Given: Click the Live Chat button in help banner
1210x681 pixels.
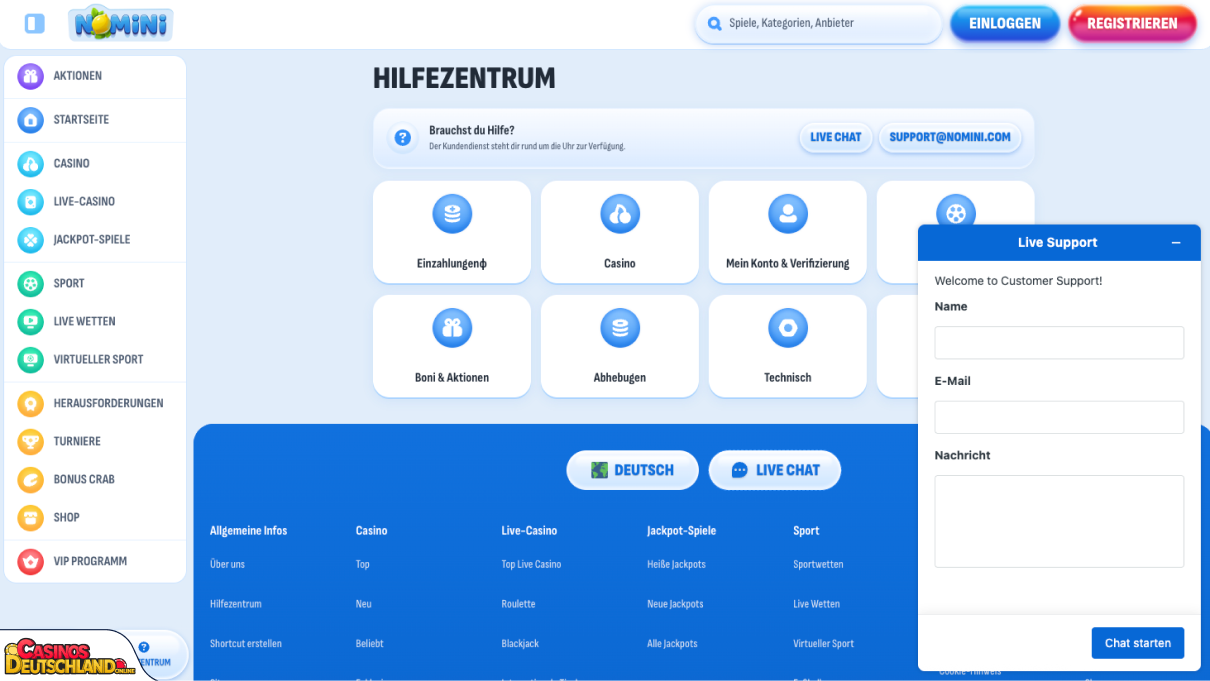Looking at the screenshot, I should coord(836,138).
